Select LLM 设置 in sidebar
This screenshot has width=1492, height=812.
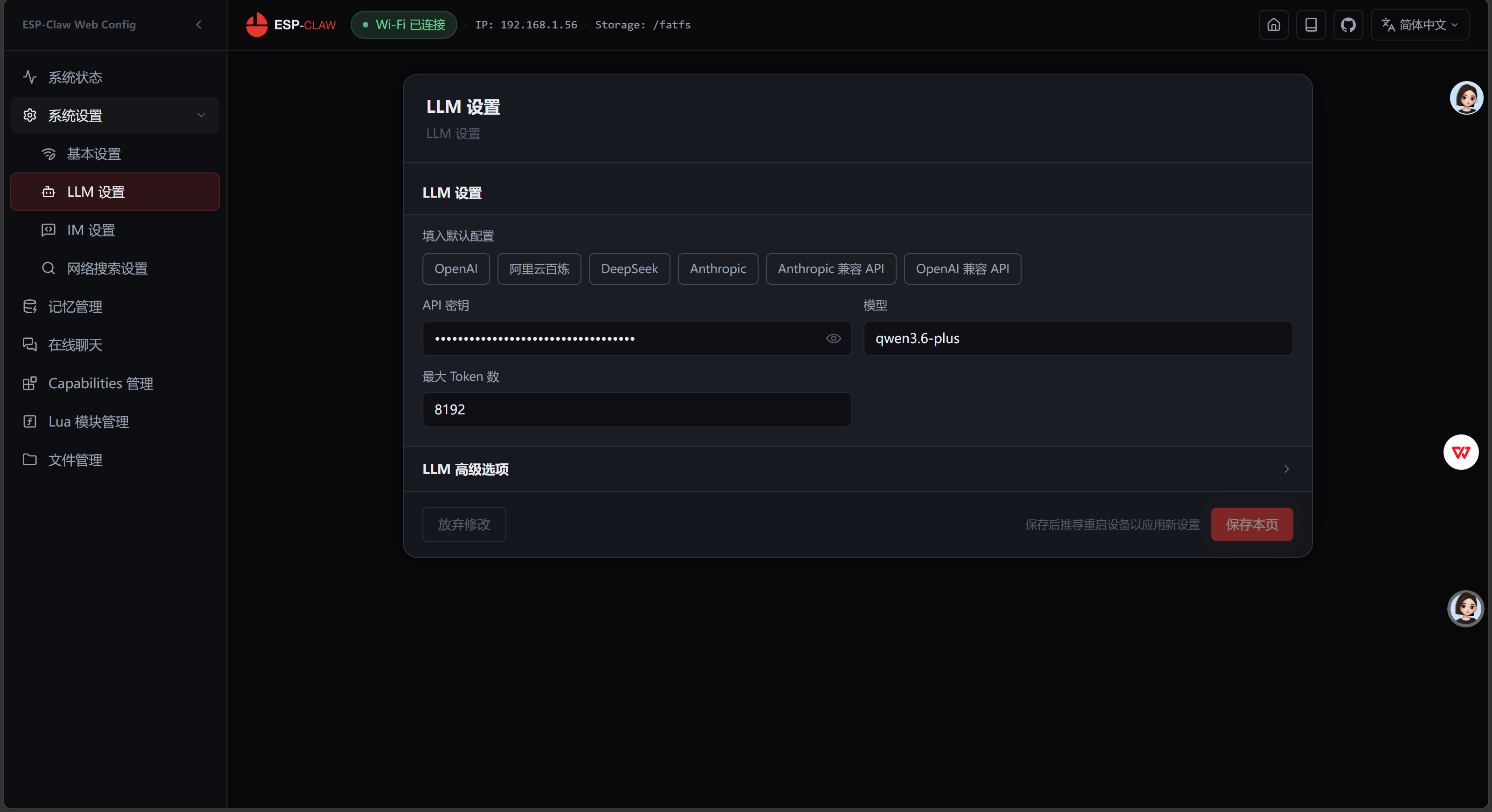tap(115, 192)
